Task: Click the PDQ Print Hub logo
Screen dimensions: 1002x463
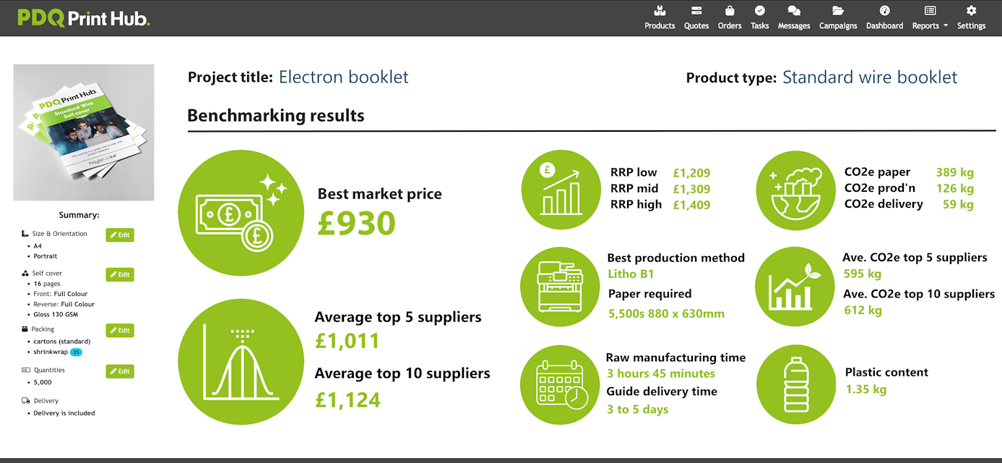Action: click(84, 18)
